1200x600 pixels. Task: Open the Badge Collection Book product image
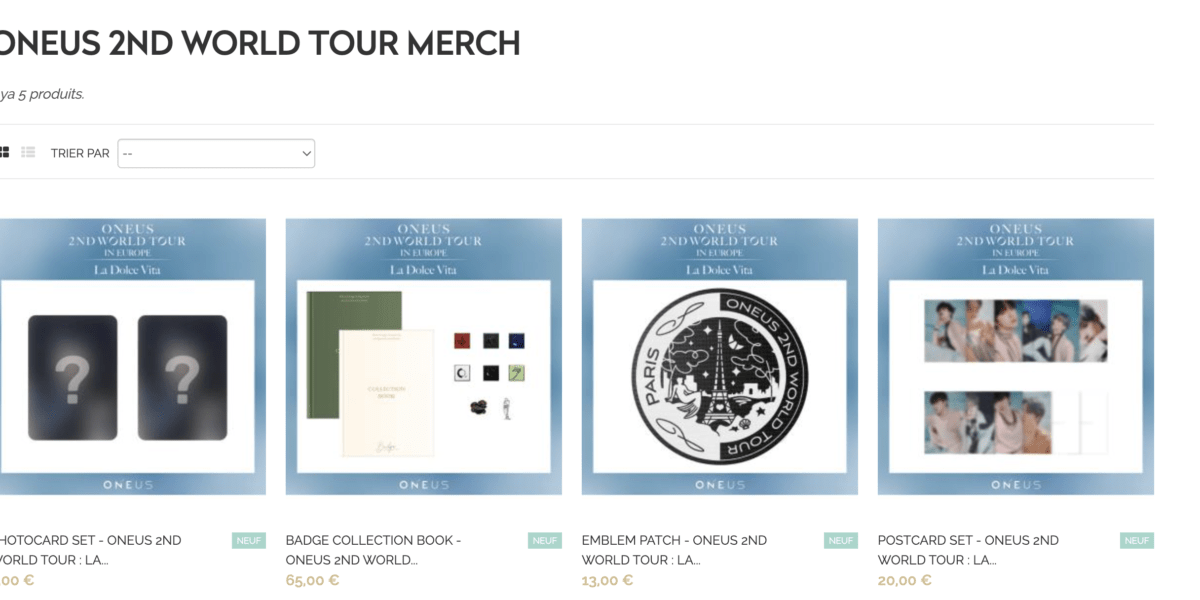[x=424, y=356]
